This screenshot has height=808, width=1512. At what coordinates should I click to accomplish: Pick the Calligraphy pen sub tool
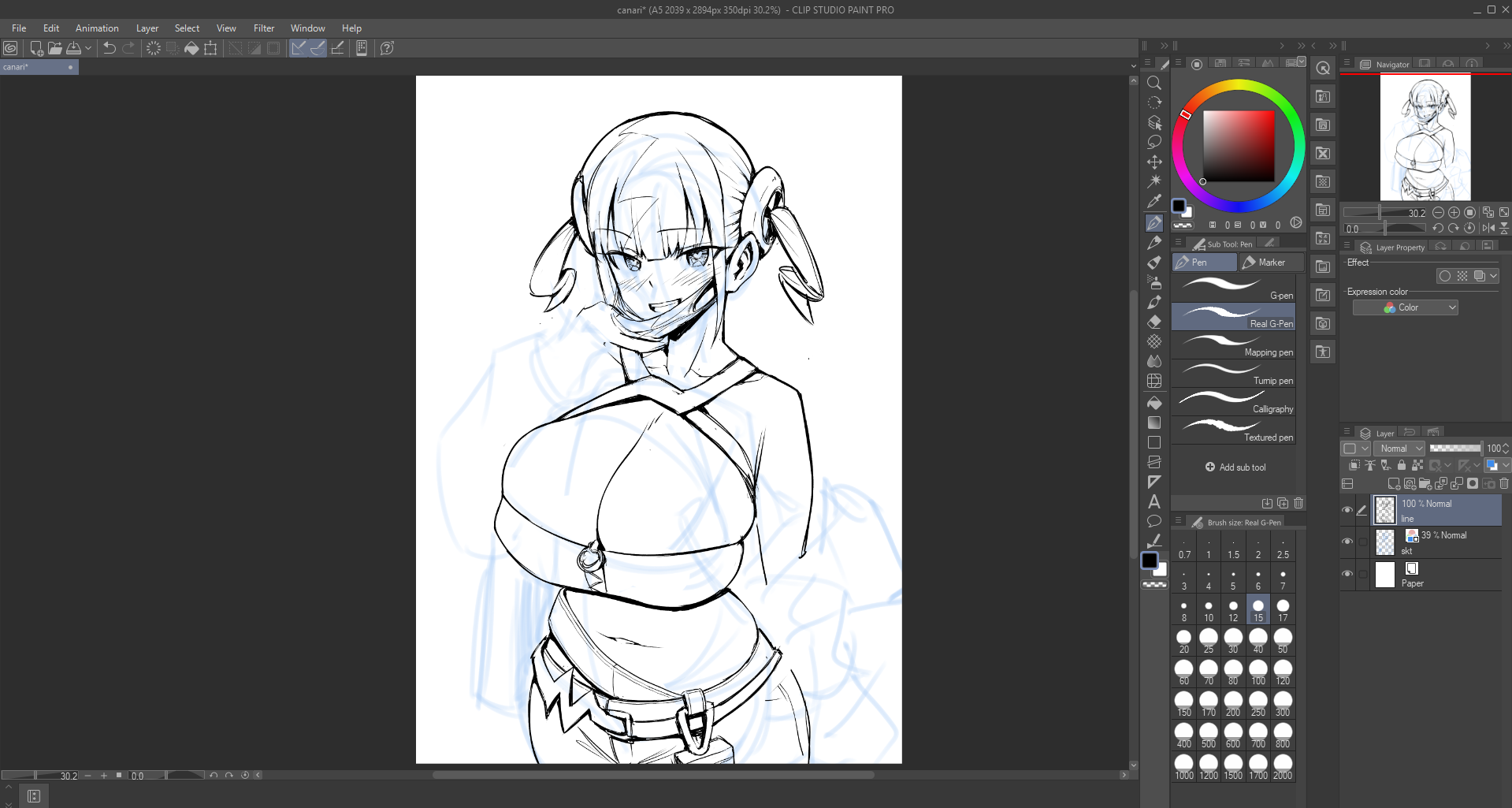click(1233, 401)
